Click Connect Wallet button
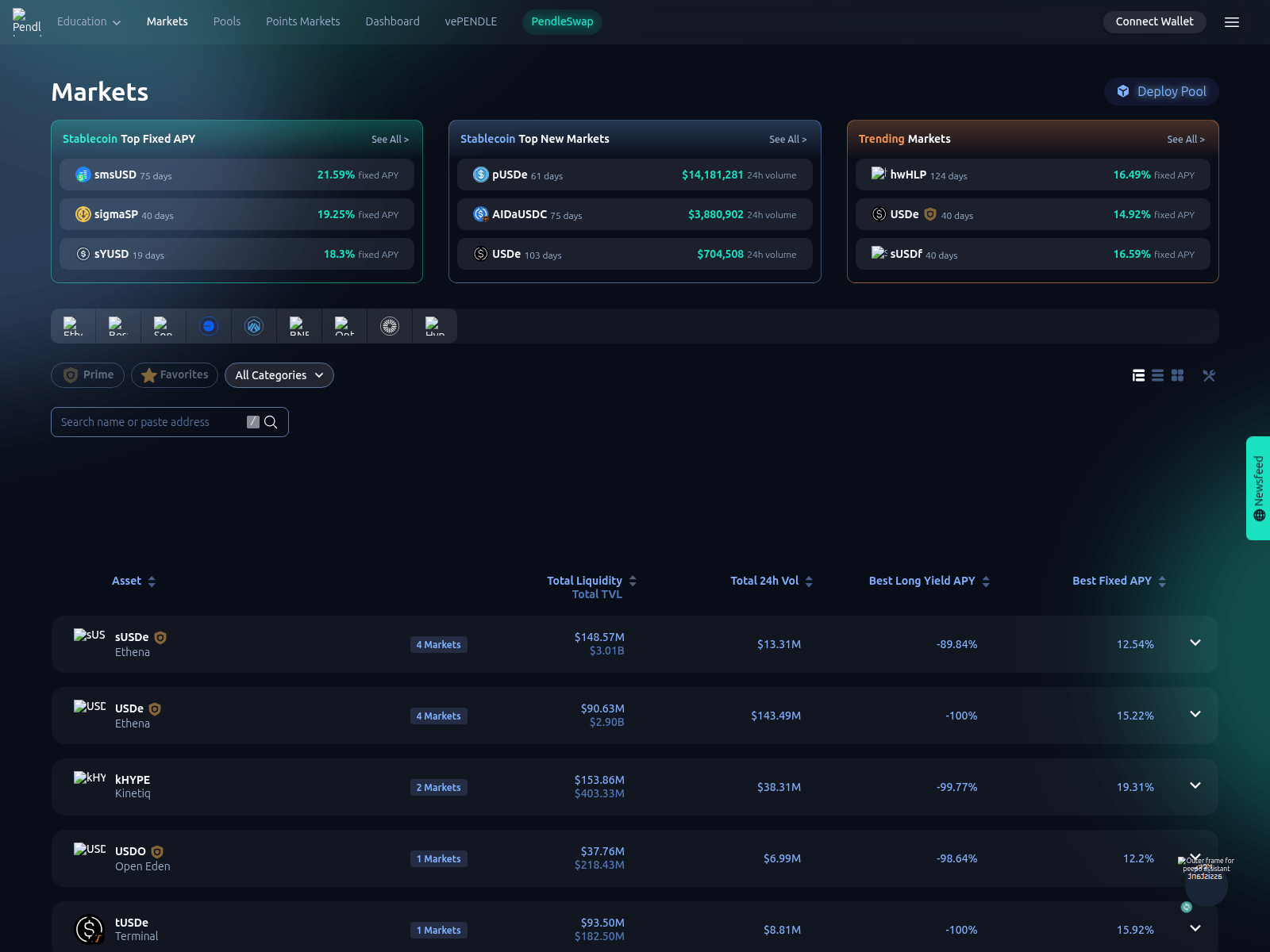1270x952 pixels. 1154,21
